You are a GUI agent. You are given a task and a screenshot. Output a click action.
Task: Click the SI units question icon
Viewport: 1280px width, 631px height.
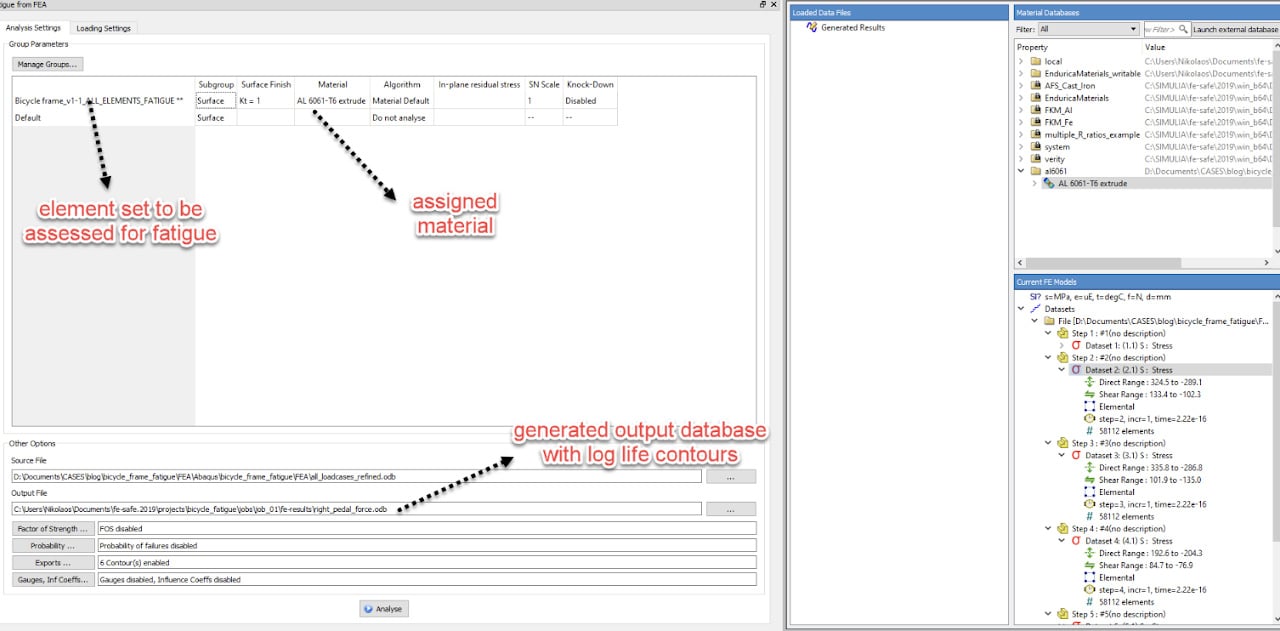(x=1034, y=296)
